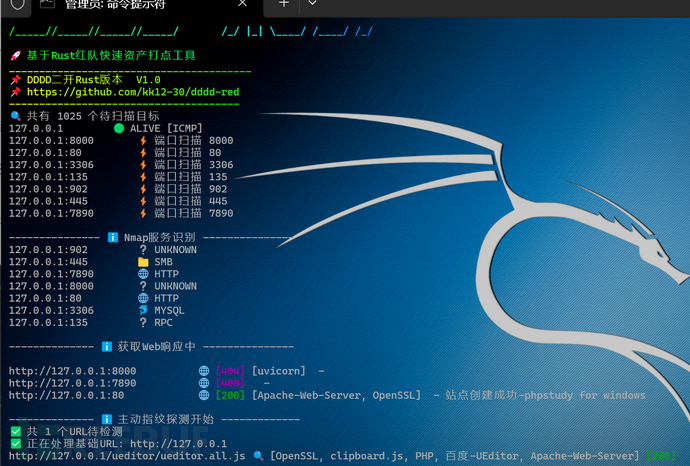Click the lightning icon on port 8000 row

click(143, 140)
